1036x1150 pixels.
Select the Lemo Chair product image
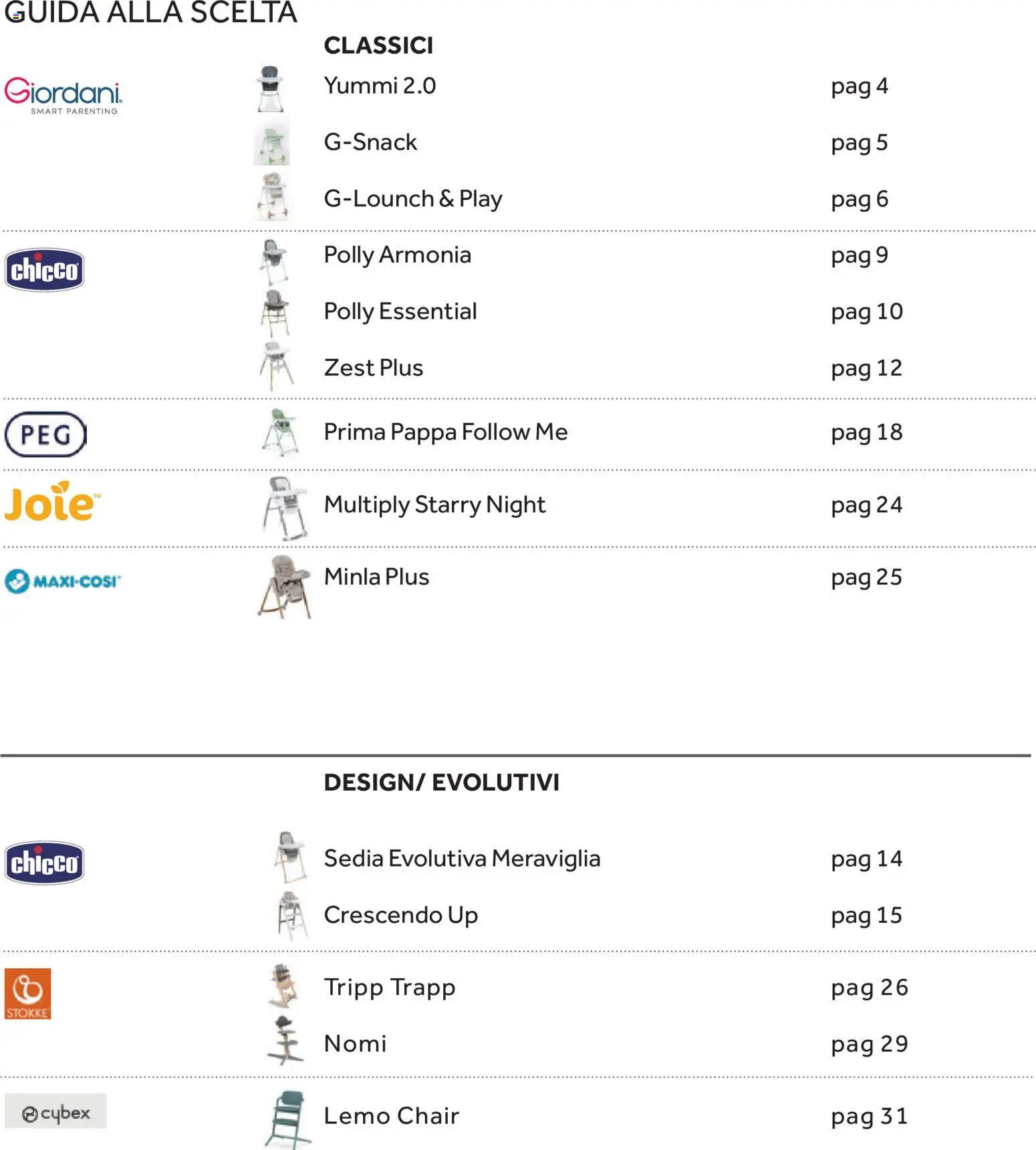(x=289, y=1119)
